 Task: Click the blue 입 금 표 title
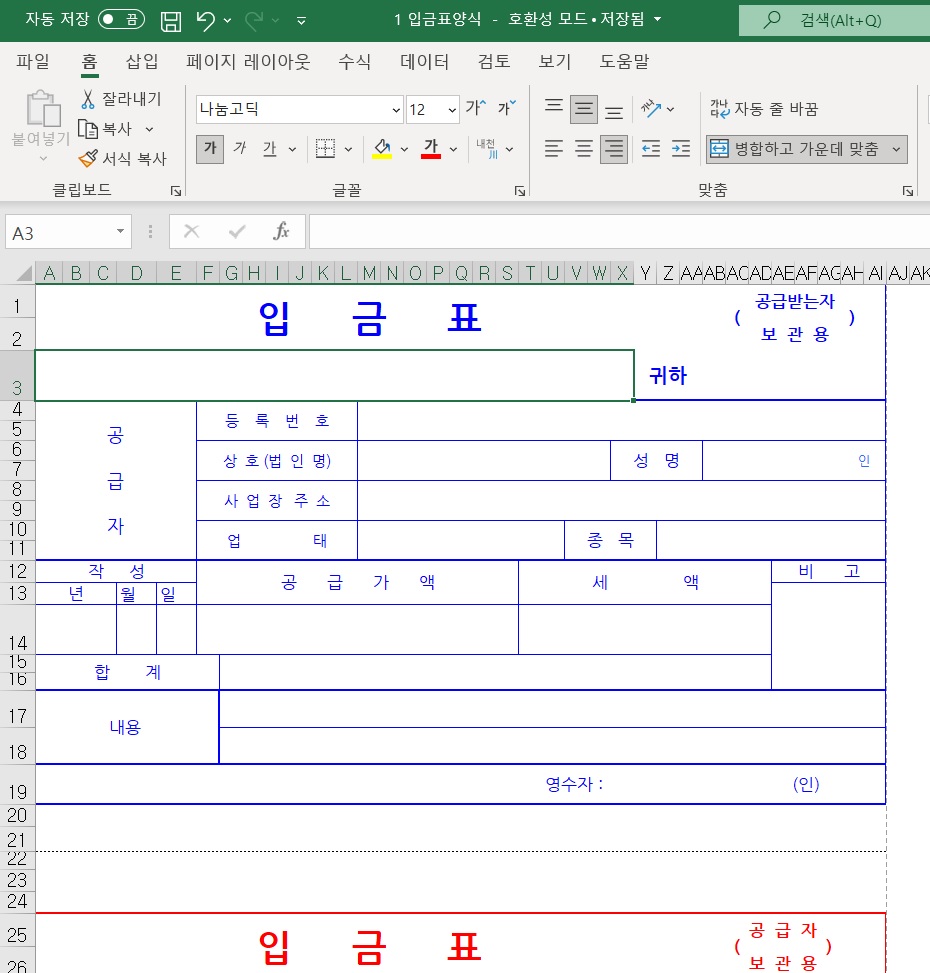tap(370, 318)
